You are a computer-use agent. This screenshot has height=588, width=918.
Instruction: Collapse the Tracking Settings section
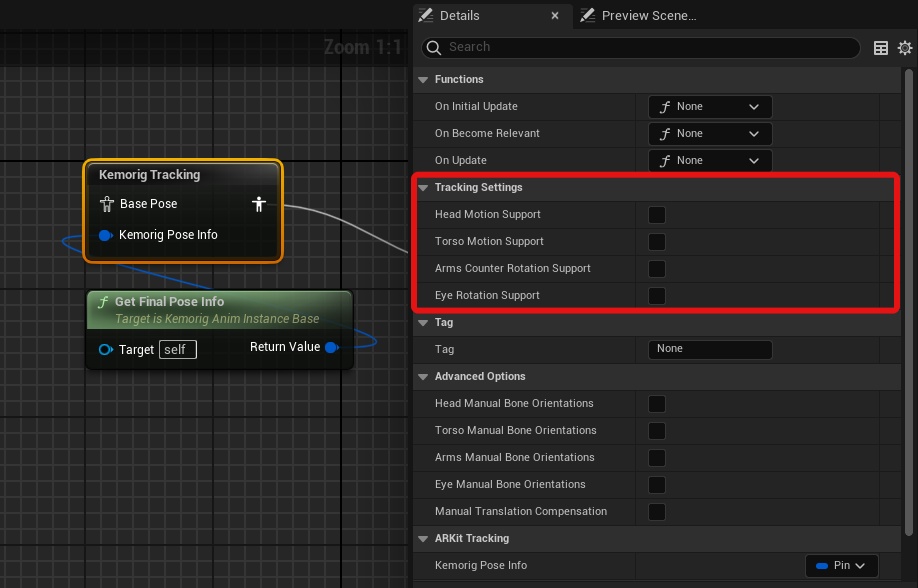(x=423, y=187)
